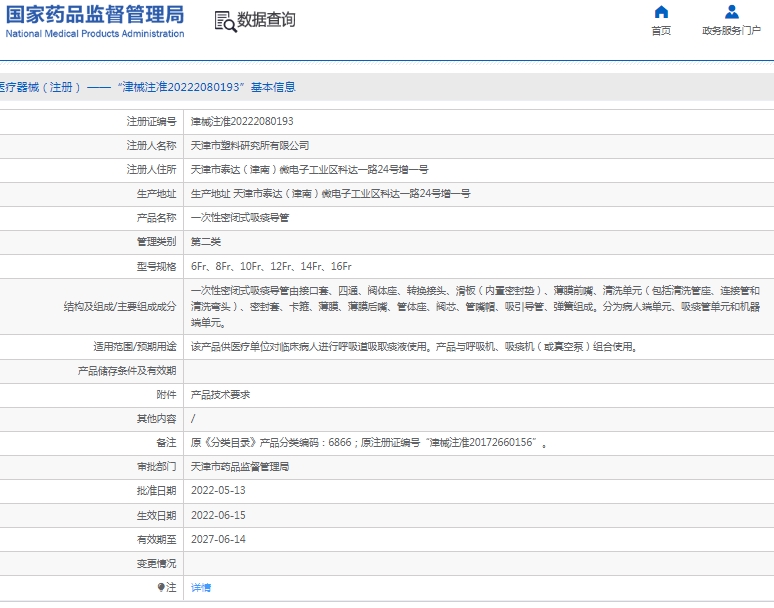This screenshot has height=608, width=774.
Task: Click the 注册人住所 address value
Action: point(310,170)
